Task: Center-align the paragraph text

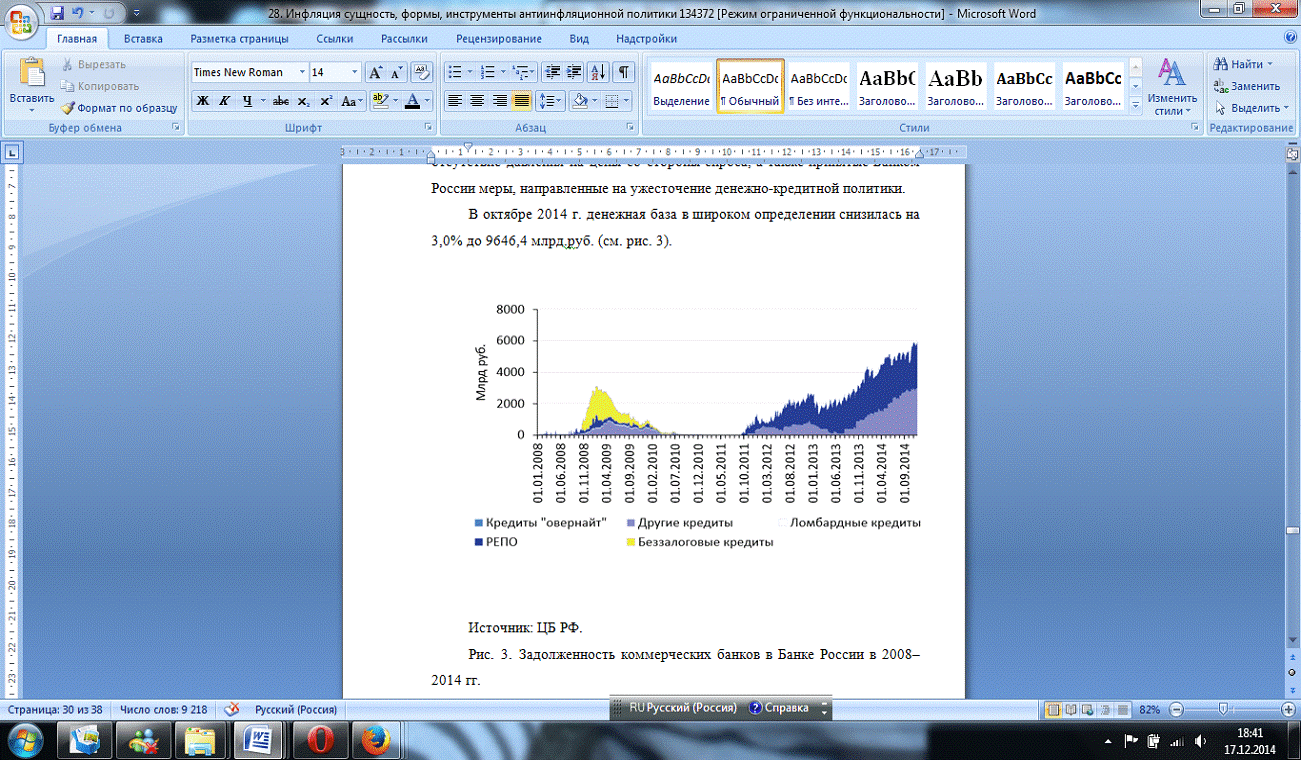Action: [x=477, y=101]
